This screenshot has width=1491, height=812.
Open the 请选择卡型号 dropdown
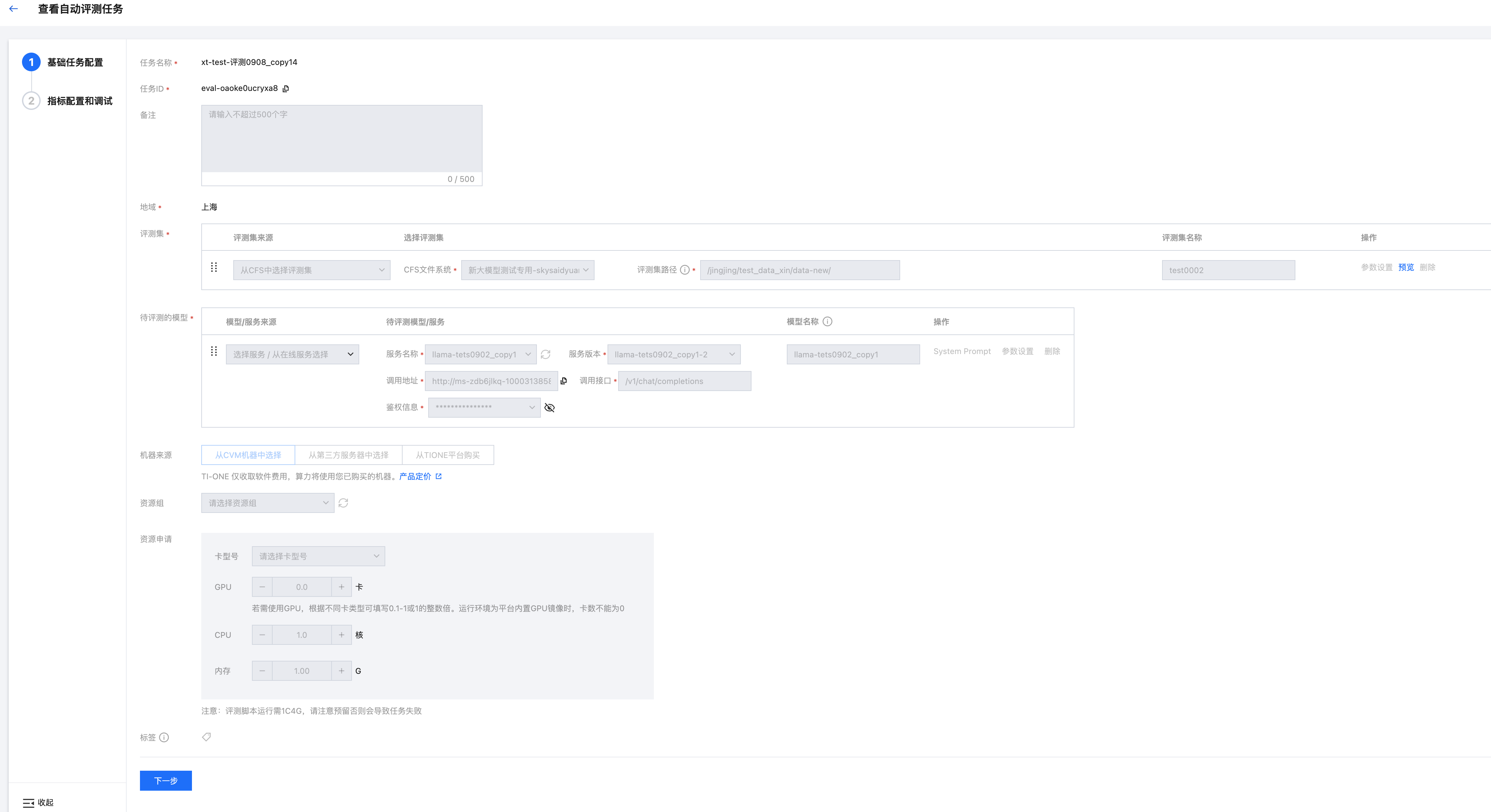[x=318, y=556]
